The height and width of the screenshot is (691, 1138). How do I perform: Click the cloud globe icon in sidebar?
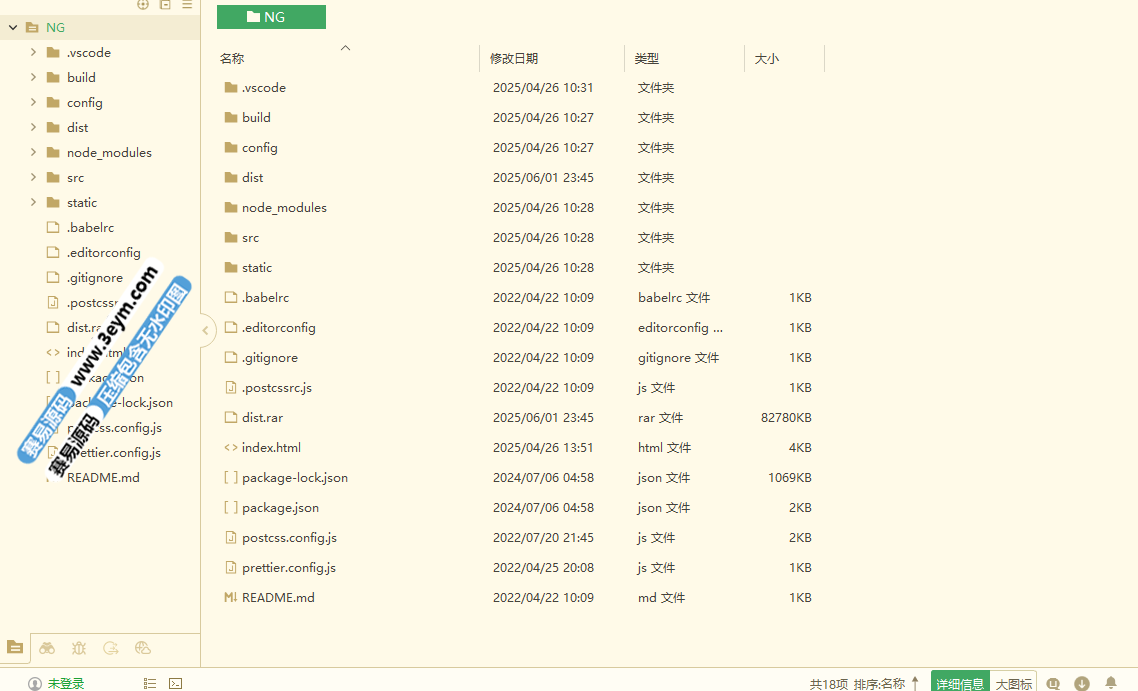coord(143,648)
